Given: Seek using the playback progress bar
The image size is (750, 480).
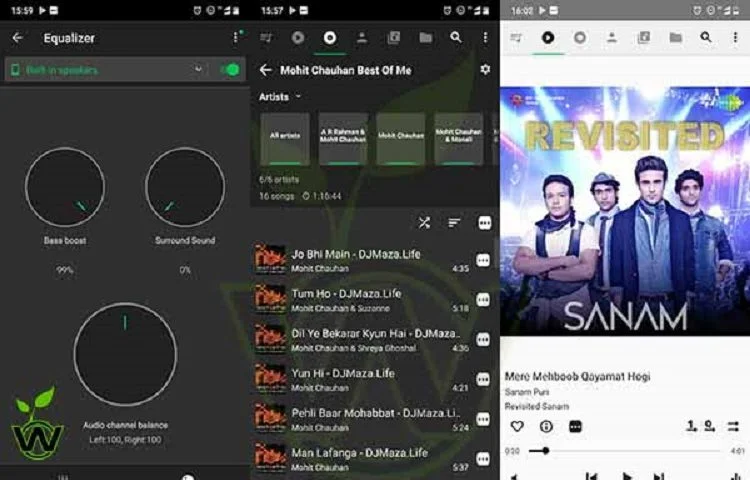Looking at the screenshot, I should pyautogui.click(x=625, y=450).
